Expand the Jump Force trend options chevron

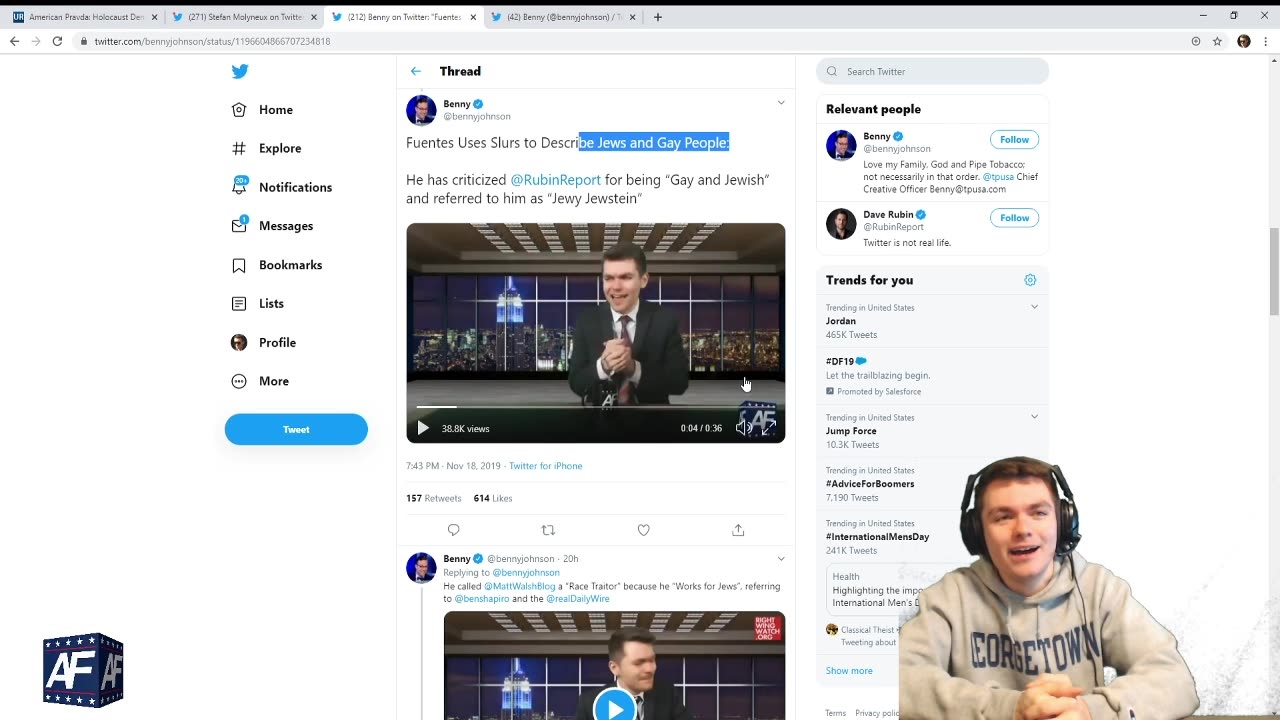coord(1034,417)
